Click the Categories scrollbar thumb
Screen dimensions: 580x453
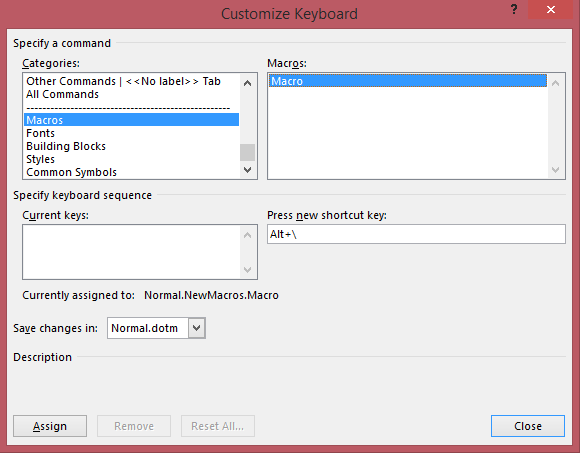point(247,152)
